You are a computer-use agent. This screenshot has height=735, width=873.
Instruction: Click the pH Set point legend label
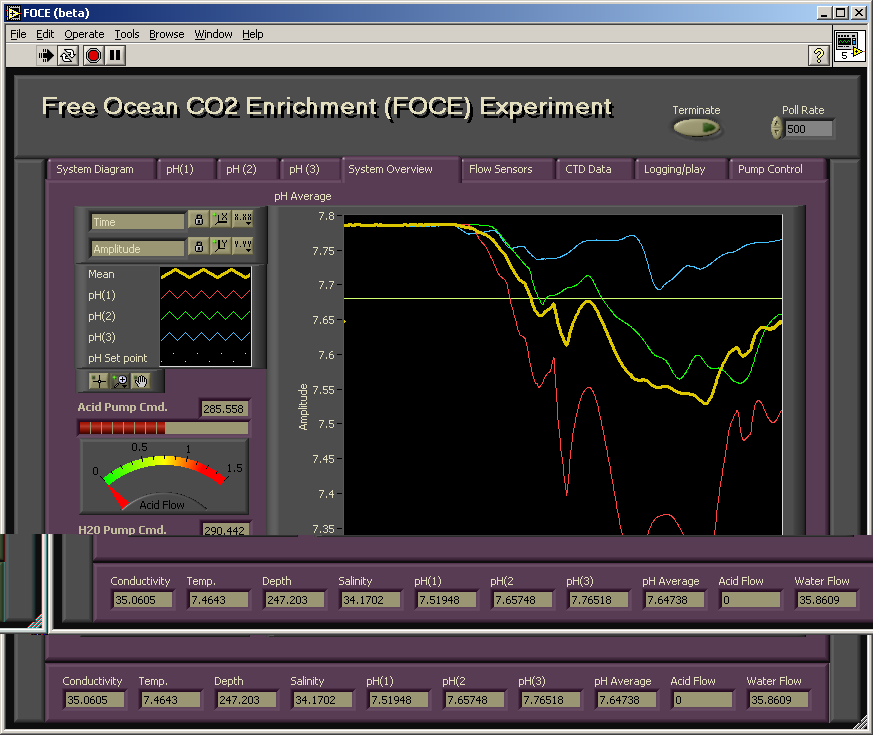coord(117,358)
